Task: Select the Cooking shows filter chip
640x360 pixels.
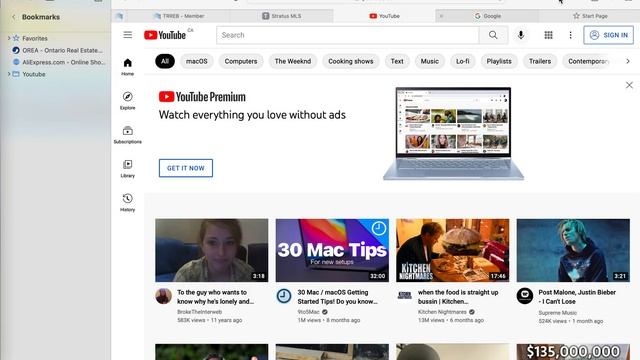Action: 351,61
